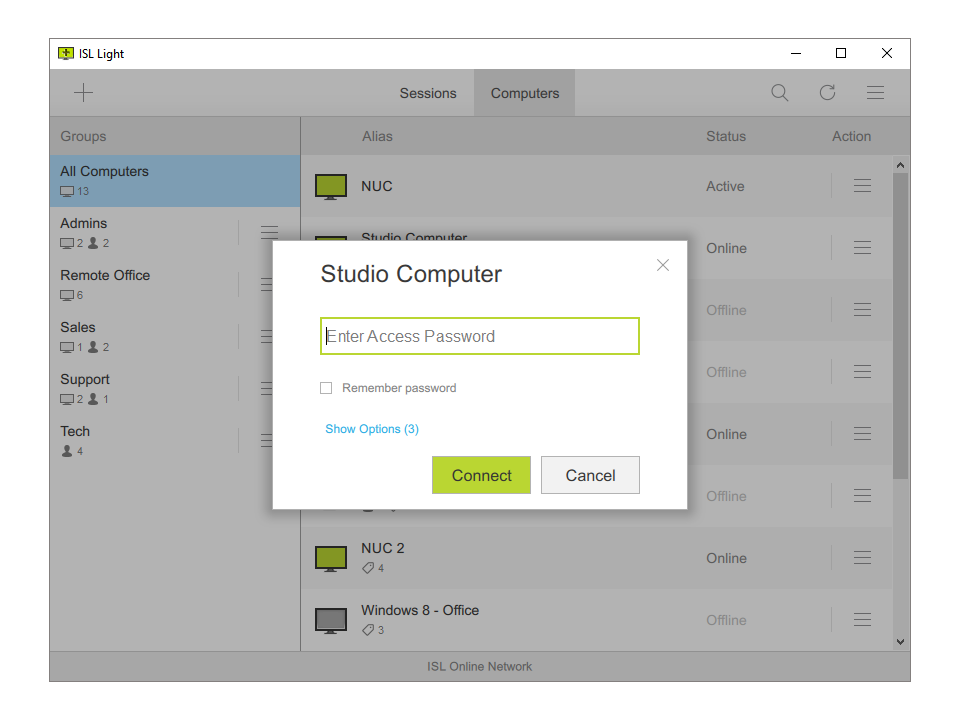Select the green computer icon next to NUC
This screenshot has height=720, width=960.
coord(330,186)
